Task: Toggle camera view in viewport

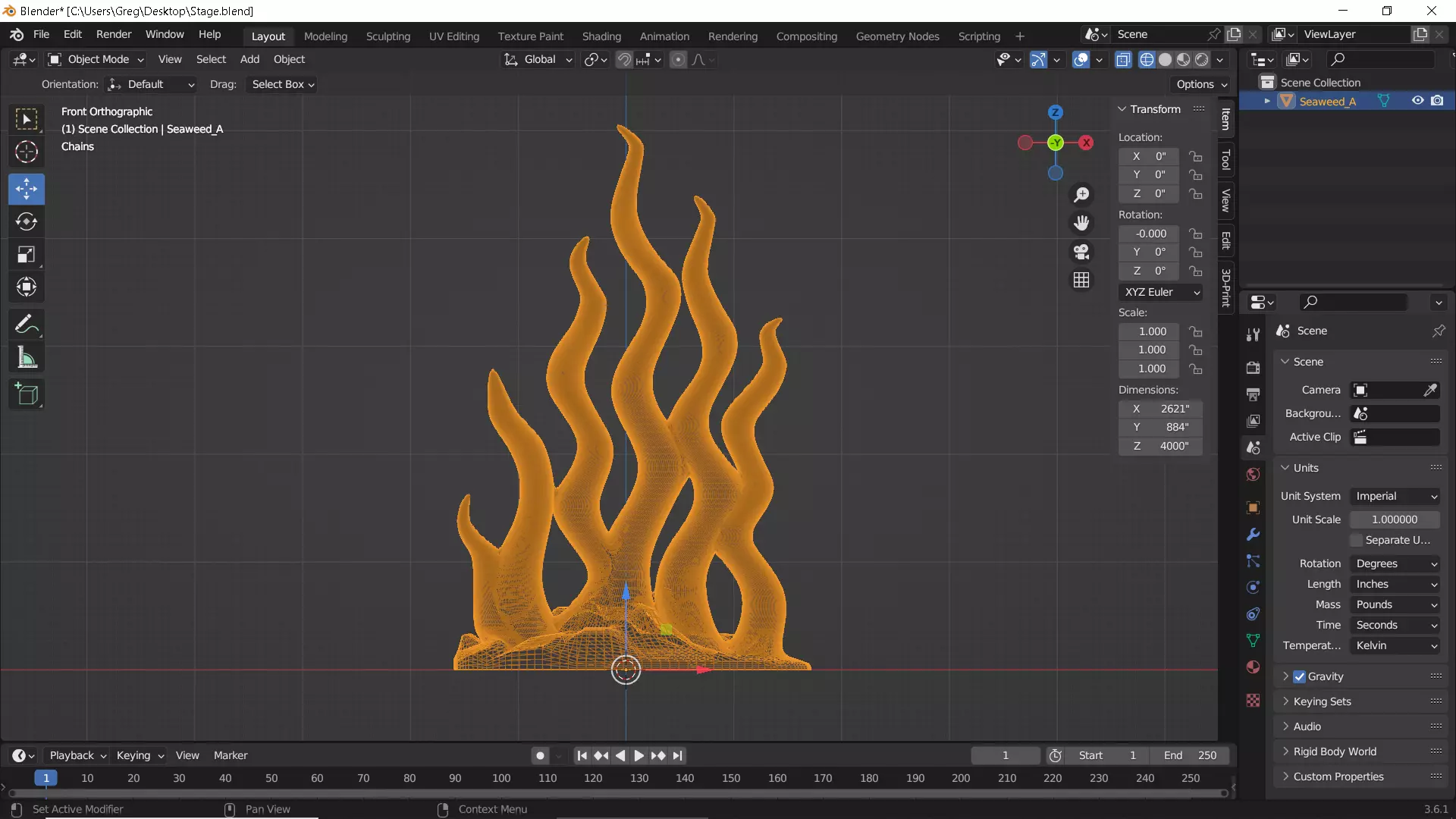Action: [1081, 252]
